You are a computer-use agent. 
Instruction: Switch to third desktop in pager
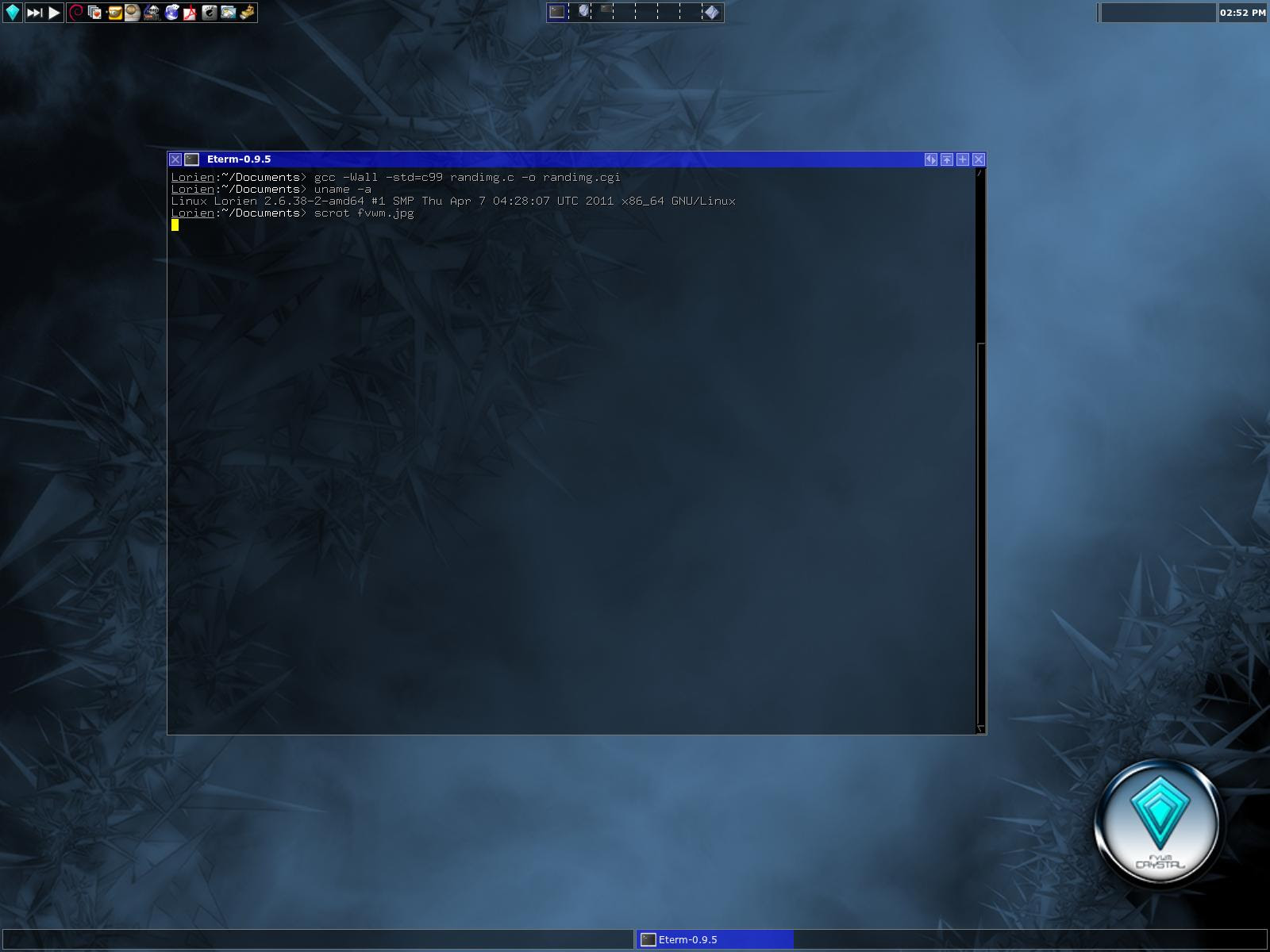point(602,12)
